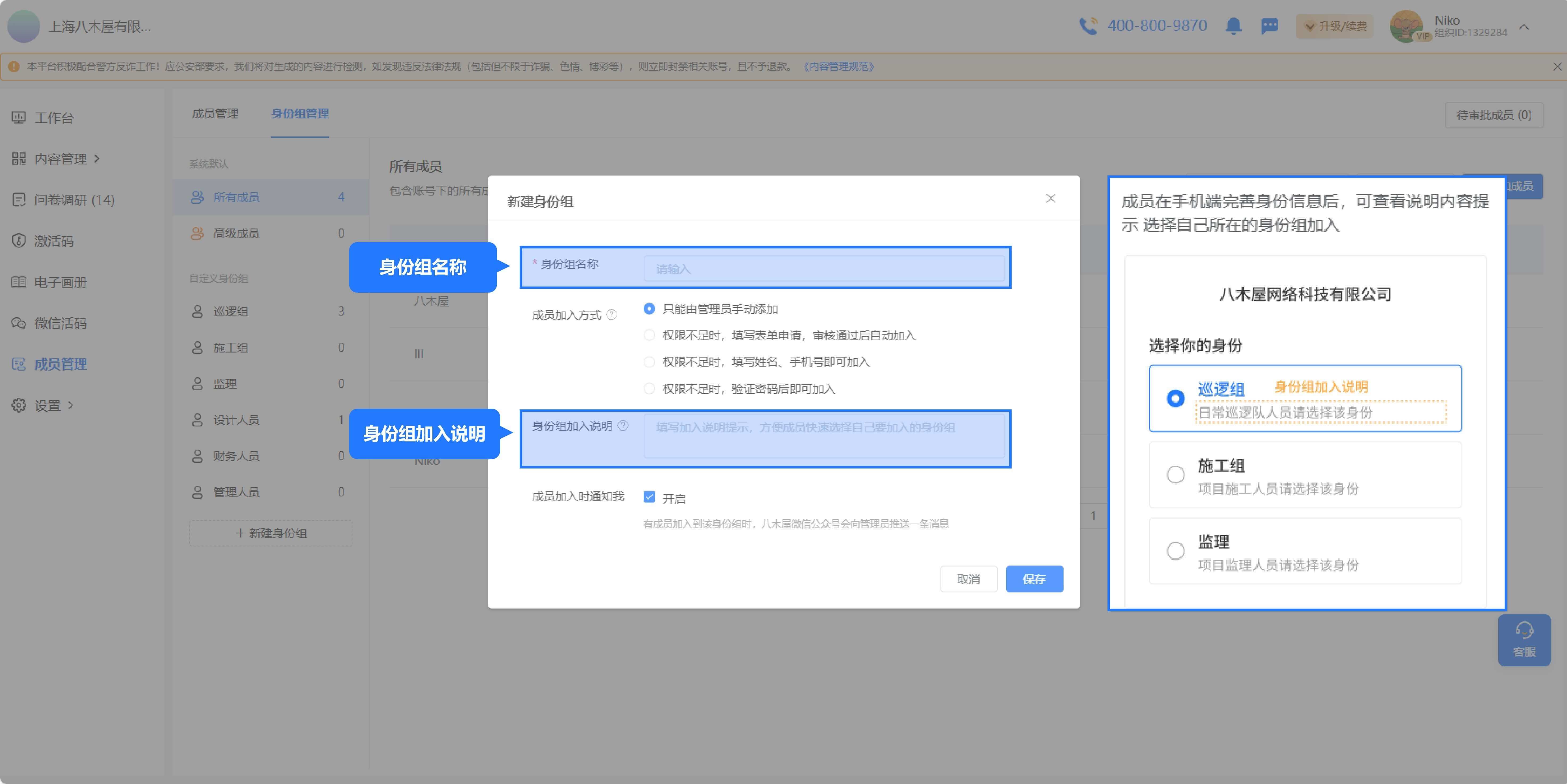This screenshot has height=784, width=1567.
Task: Click the notification bell icon
Action: pos(1233,26)
